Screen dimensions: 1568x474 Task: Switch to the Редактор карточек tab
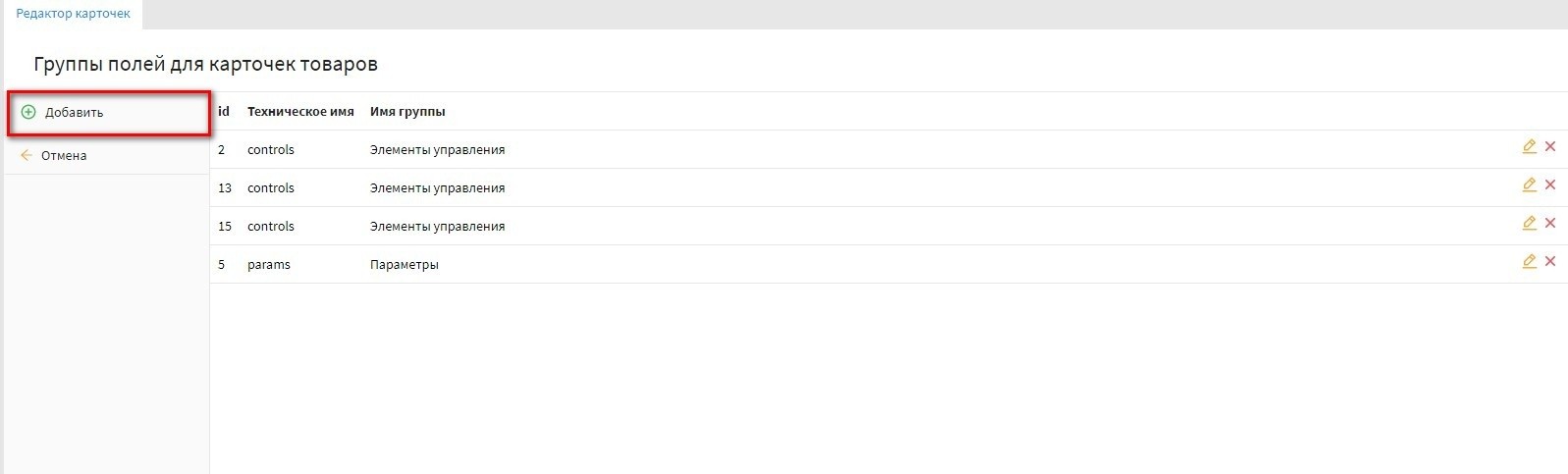(74, 14)
